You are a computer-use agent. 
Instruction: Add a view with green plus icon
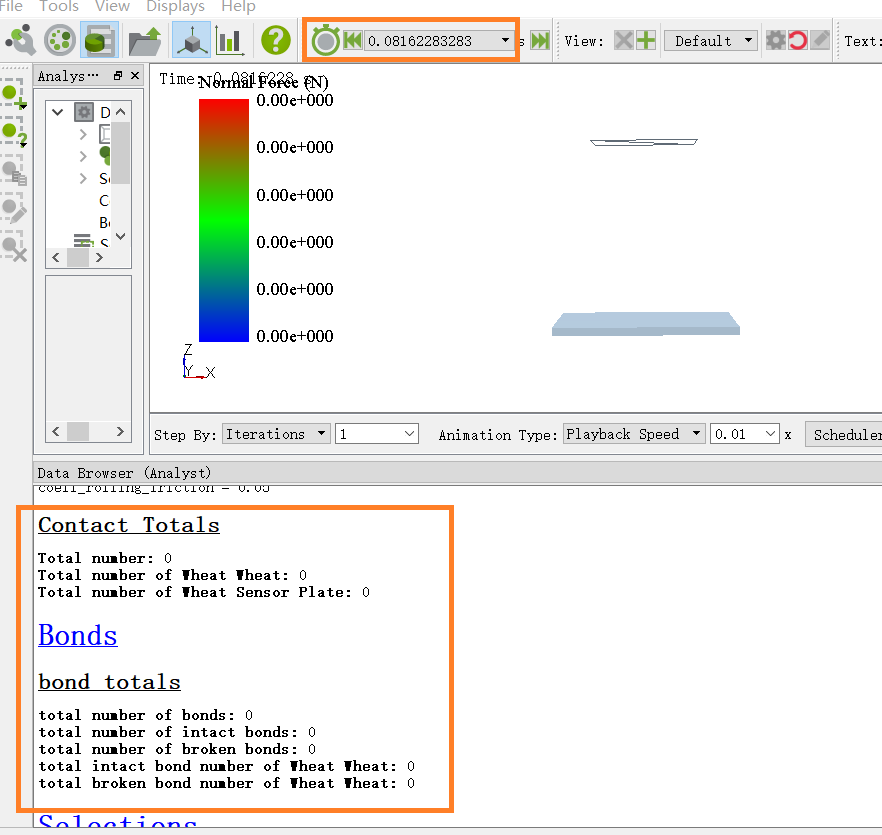point(646,41)
